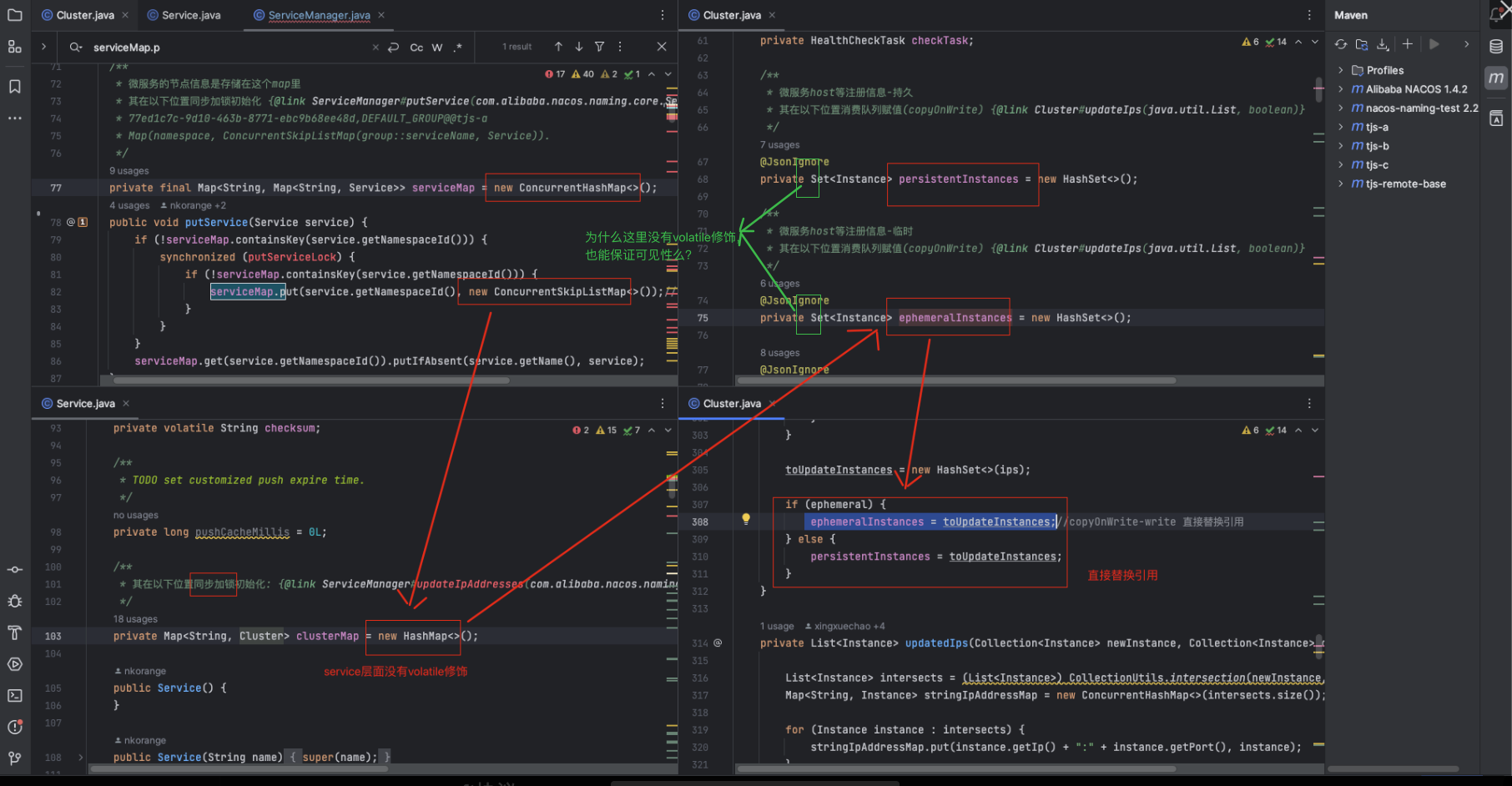
Task: Open the Terminal tool window icon
Action: click(x=14, y=696)
